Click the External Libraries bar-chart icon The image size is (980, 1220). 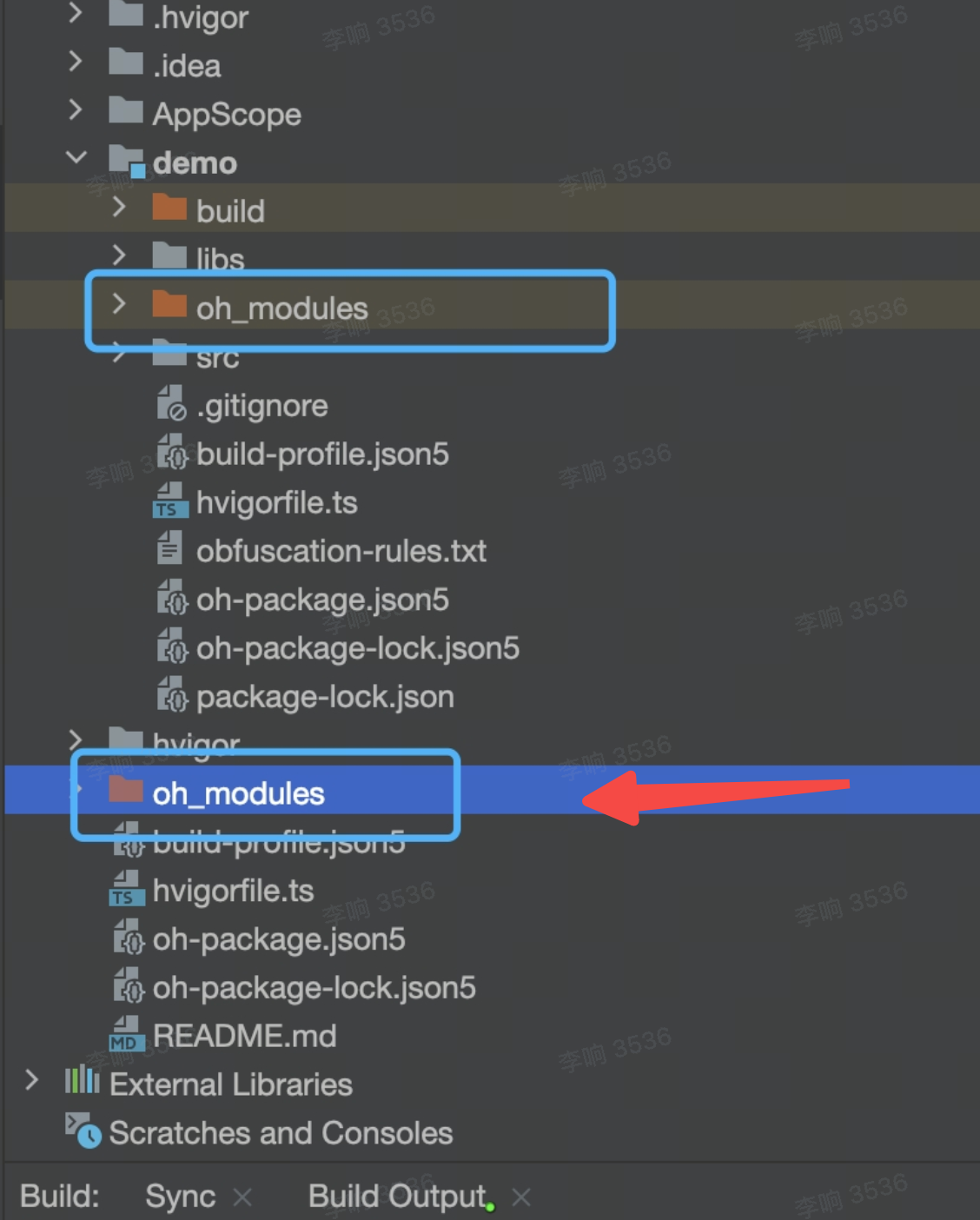coord(82,1082)
